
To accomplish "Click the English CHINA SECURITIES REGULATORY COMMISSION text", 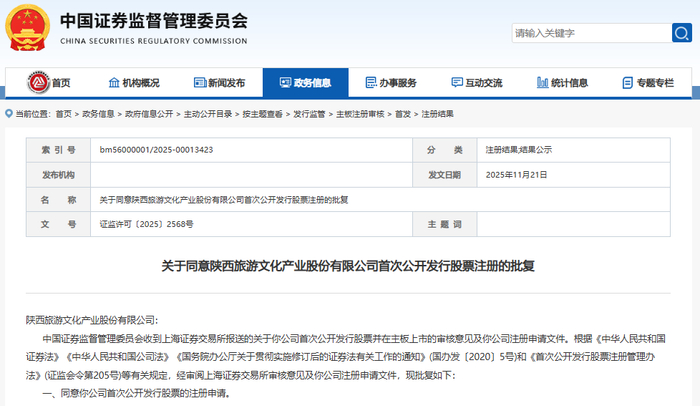I will click(x=154, y=41).
